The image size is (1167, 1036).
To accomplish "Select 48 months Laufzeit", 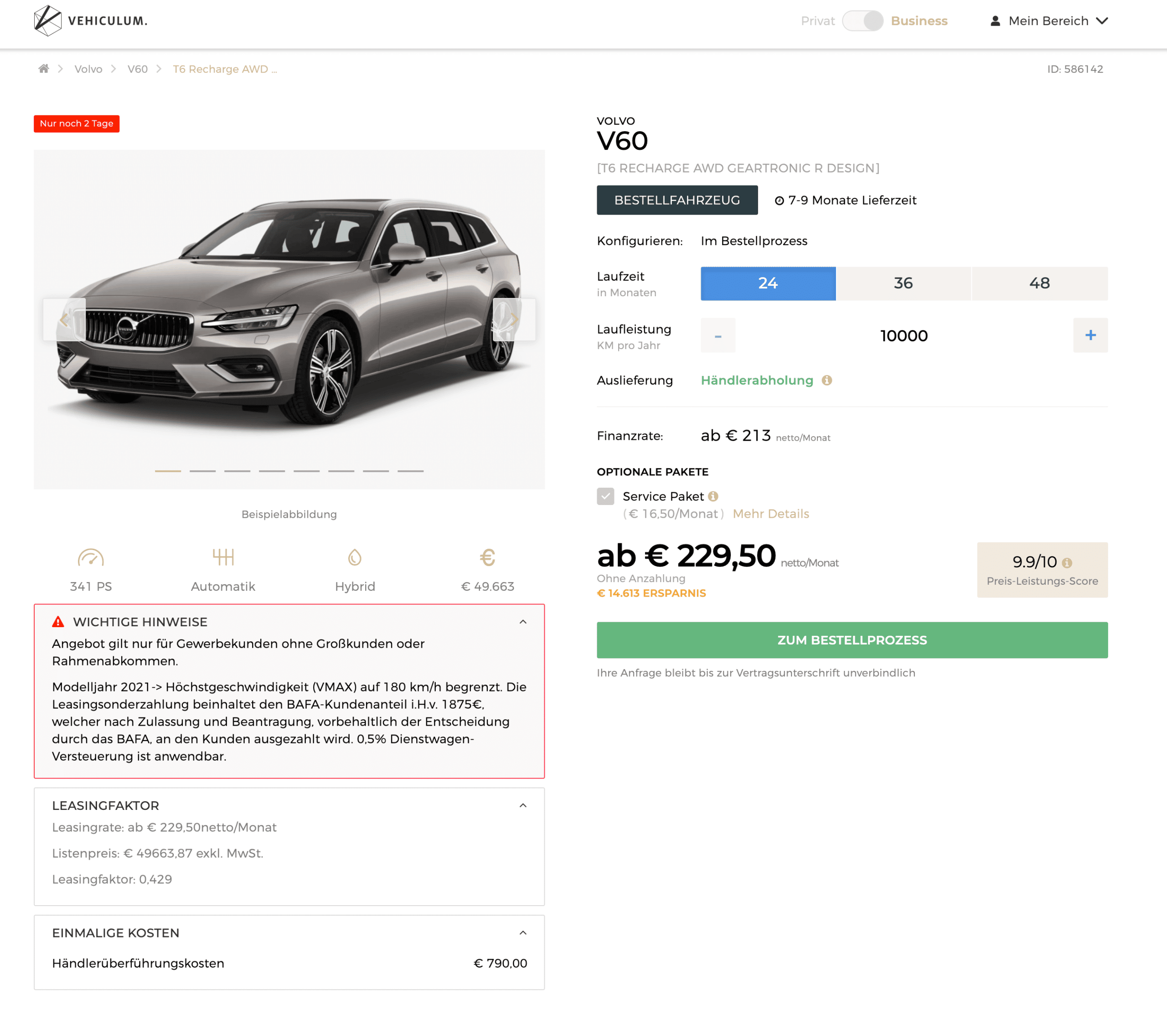I will point(1040,283).
